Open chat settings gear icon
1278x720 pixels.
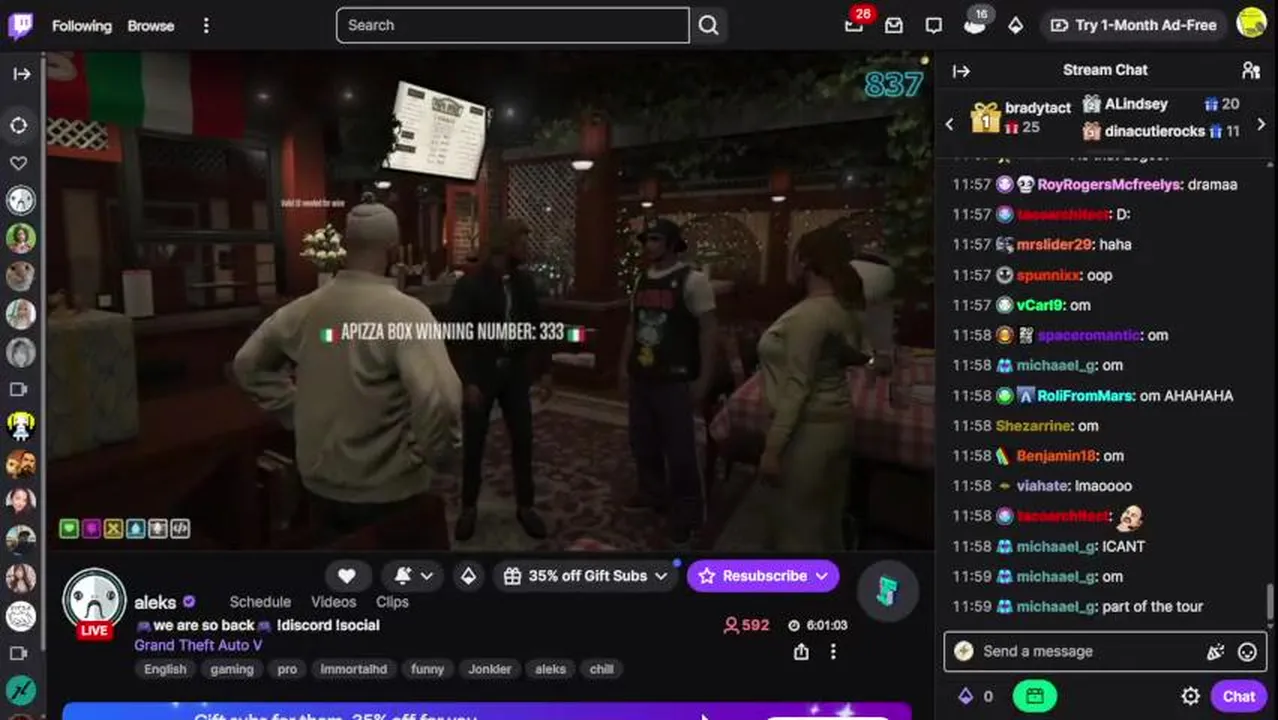(1190, 697)
